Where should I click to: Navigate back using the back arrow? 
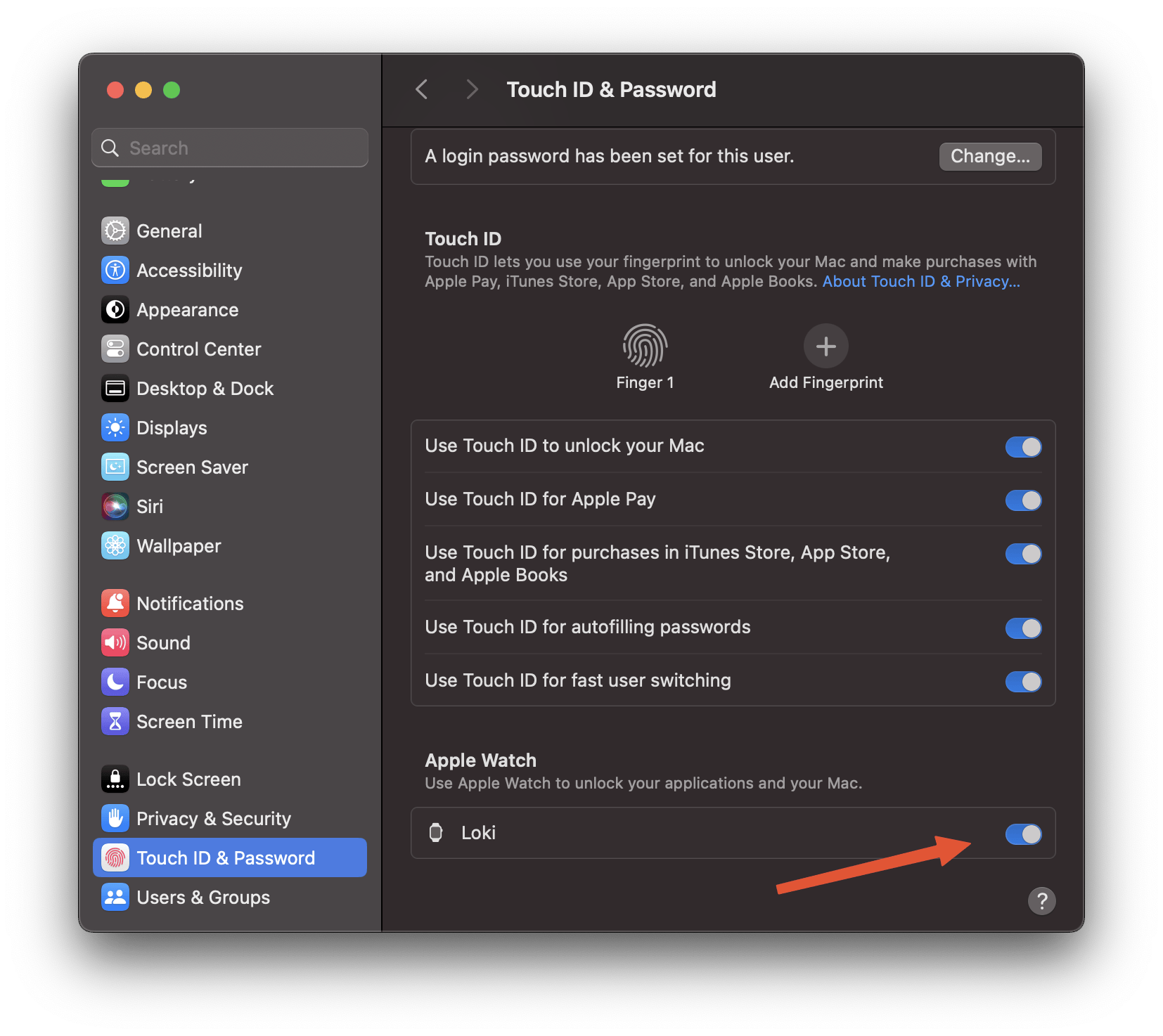coord(421,89)
